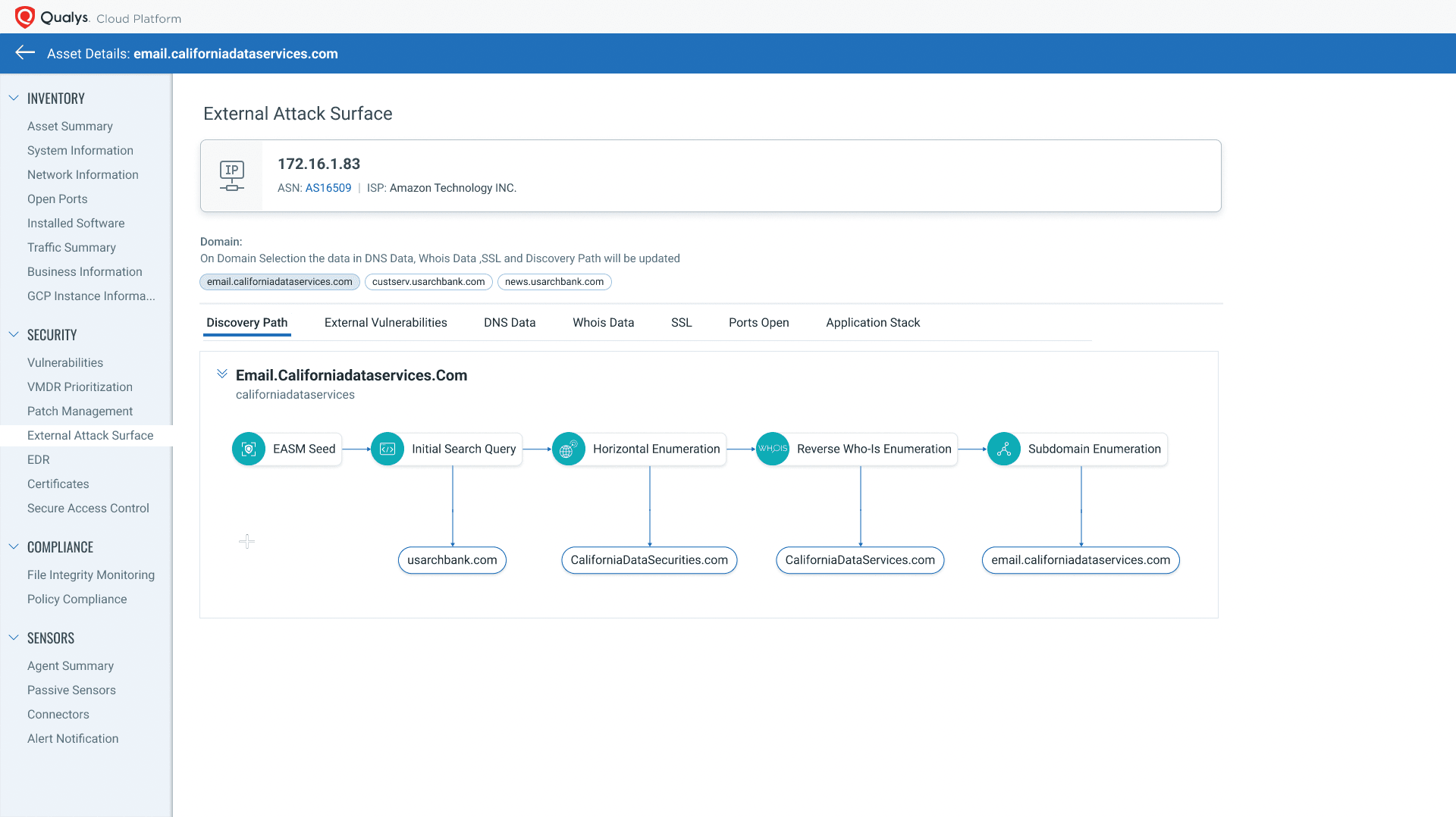
Task: Select External Attack Surface in sidebar
Action: pyautogui.click(x=90, y=436)
